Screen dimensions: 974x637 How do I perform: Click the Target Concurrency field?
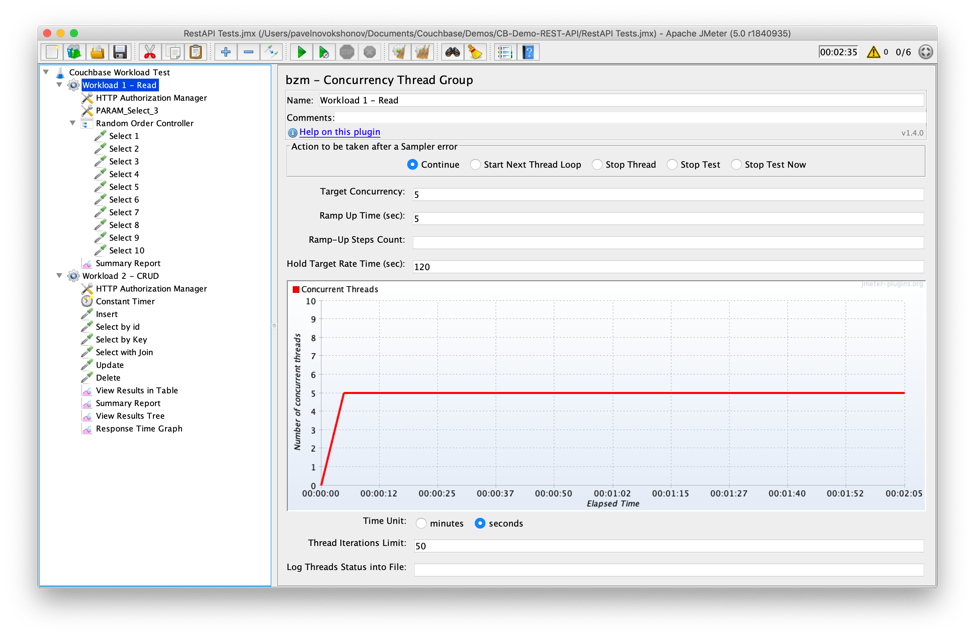pos(668,194)
